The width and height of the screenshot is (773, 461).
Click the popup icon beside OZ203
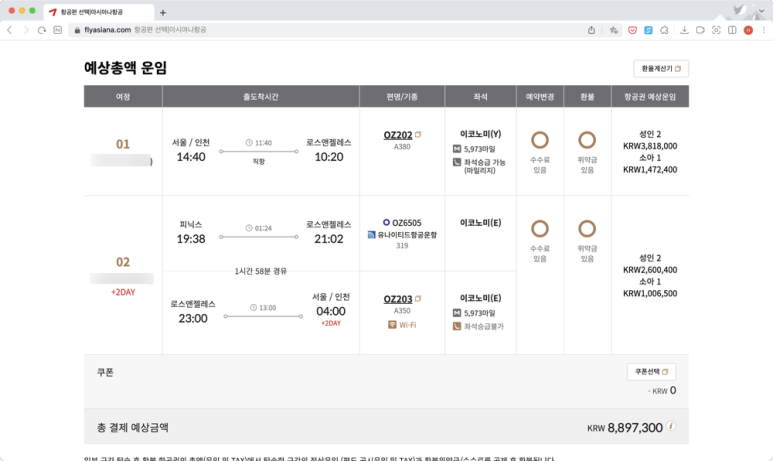click(x=418, y=298)
